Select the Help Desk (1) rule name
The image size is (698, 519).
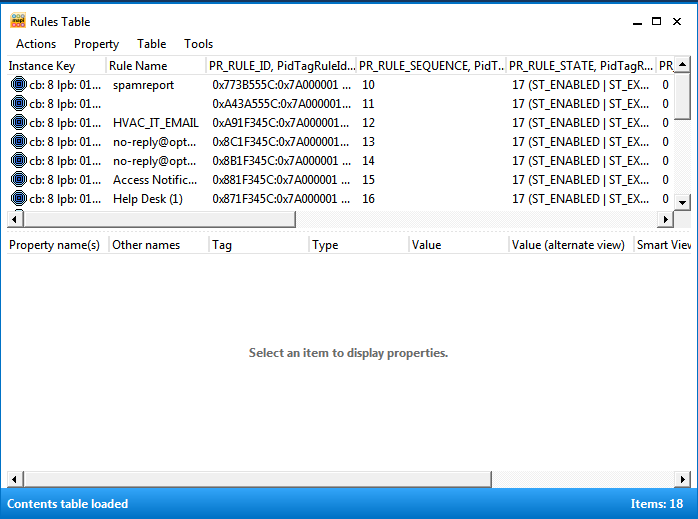tap(148, 199)
